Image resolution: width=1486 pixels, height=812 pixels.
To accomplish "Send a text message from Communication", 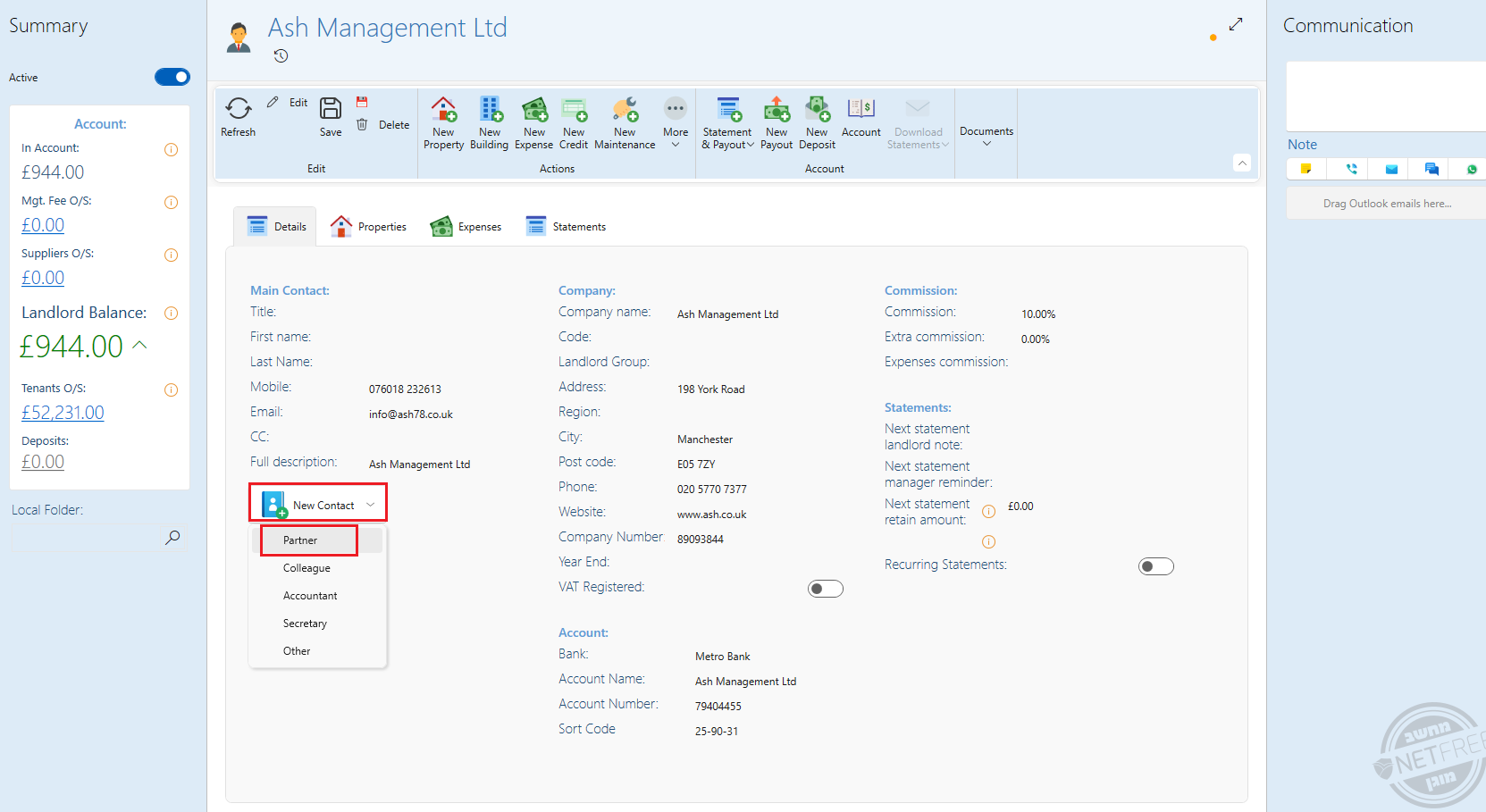I will click(1431, 168).
